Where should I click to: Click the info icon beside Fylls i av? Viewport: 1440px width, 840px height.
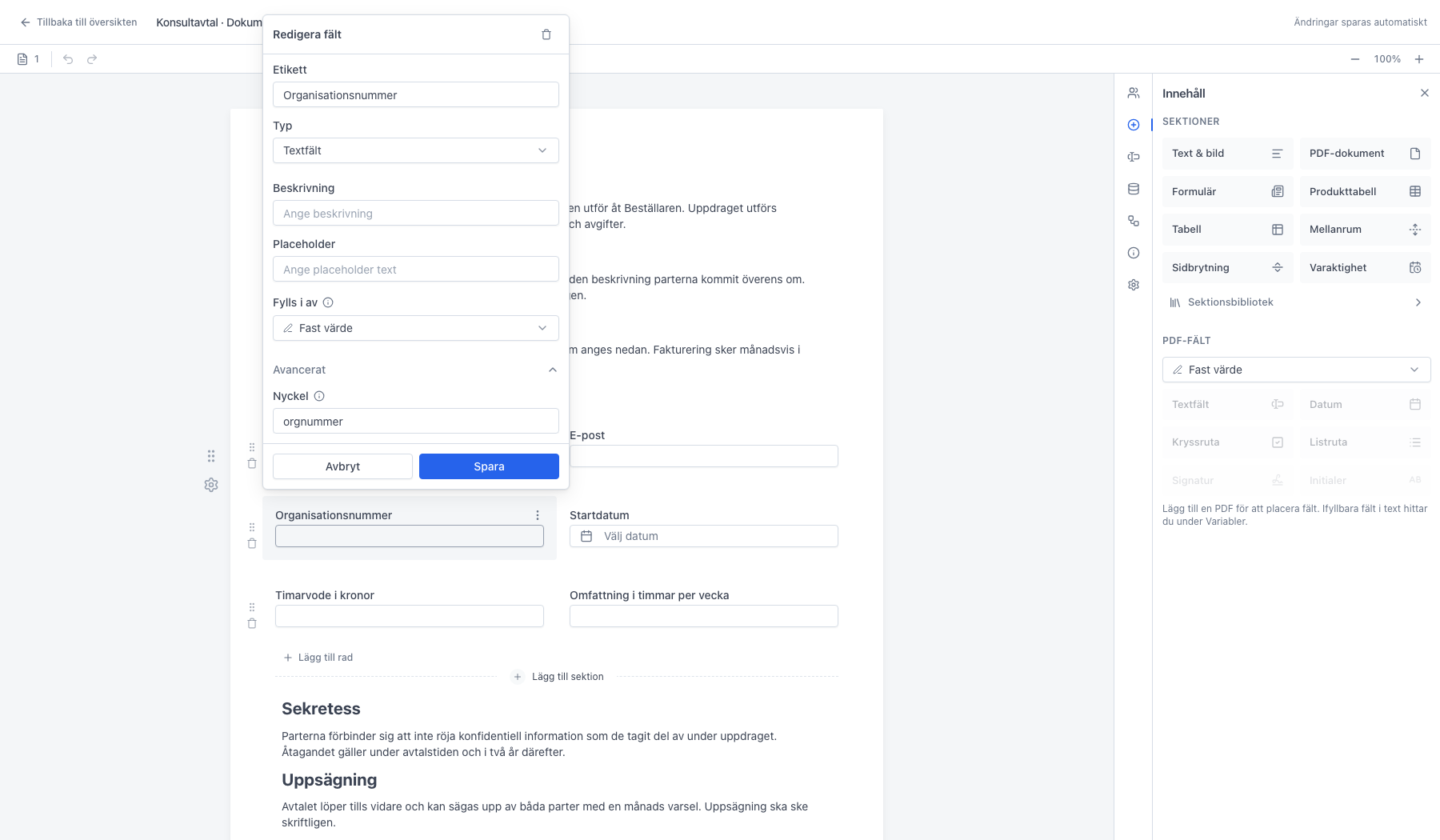pos(328,302)
